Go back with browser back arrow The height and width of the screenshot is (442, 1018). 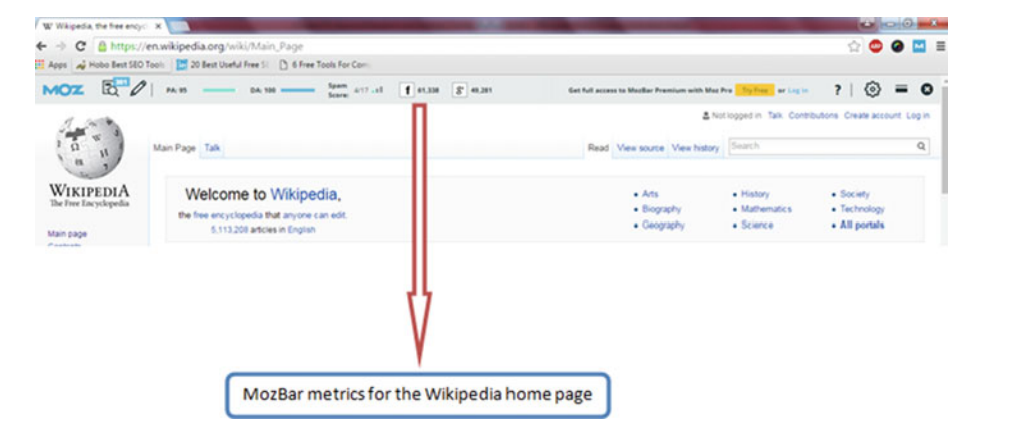[41, 47]
